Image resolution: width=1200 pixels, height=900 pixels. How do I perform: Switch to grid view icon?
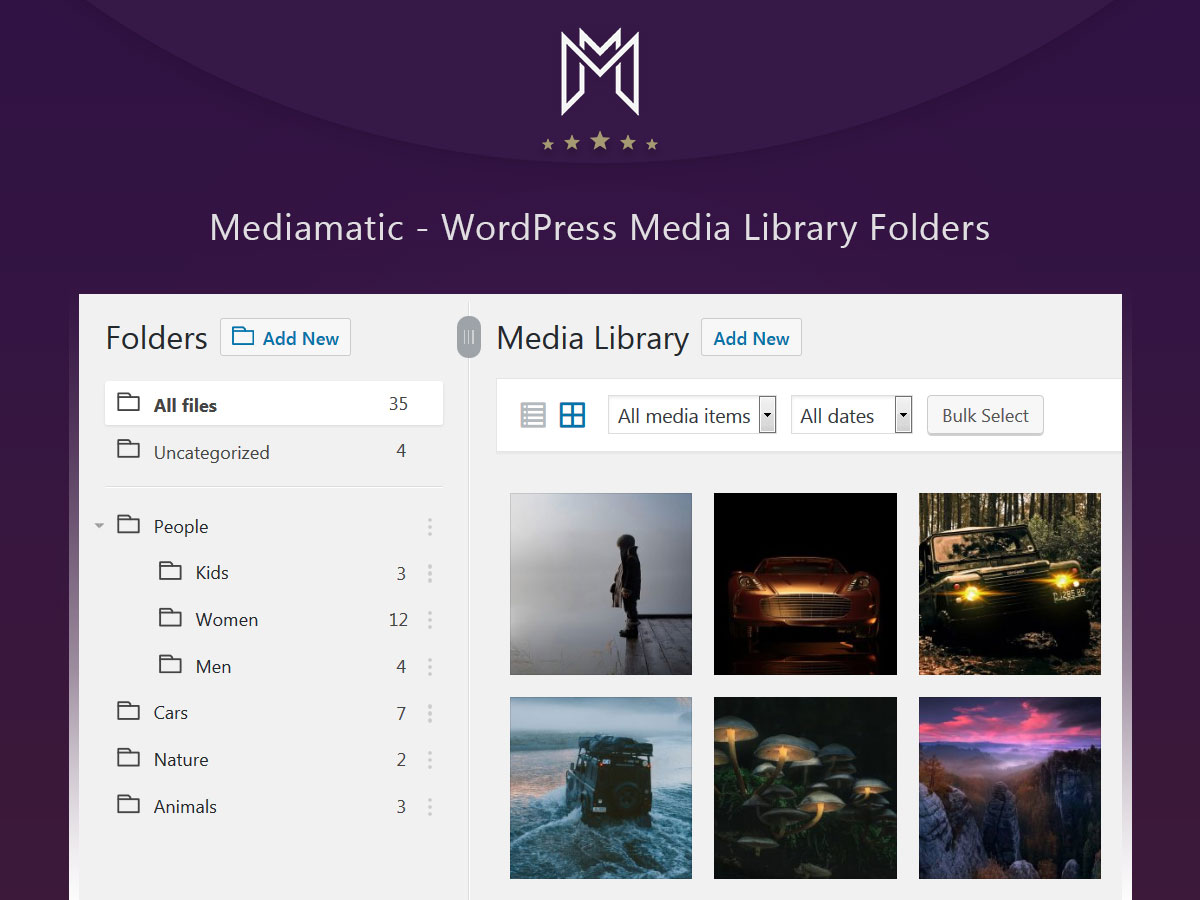(572, 415)
